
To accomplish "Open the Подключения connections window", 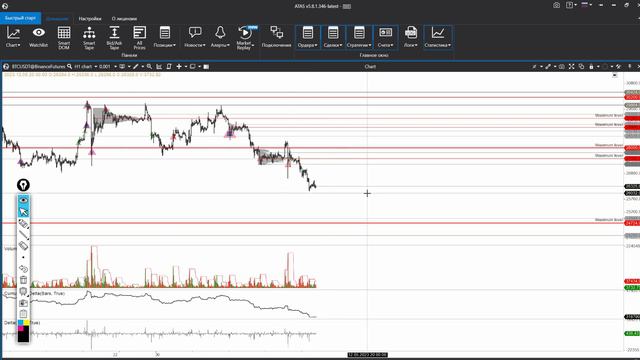I will tap(276, 37).
